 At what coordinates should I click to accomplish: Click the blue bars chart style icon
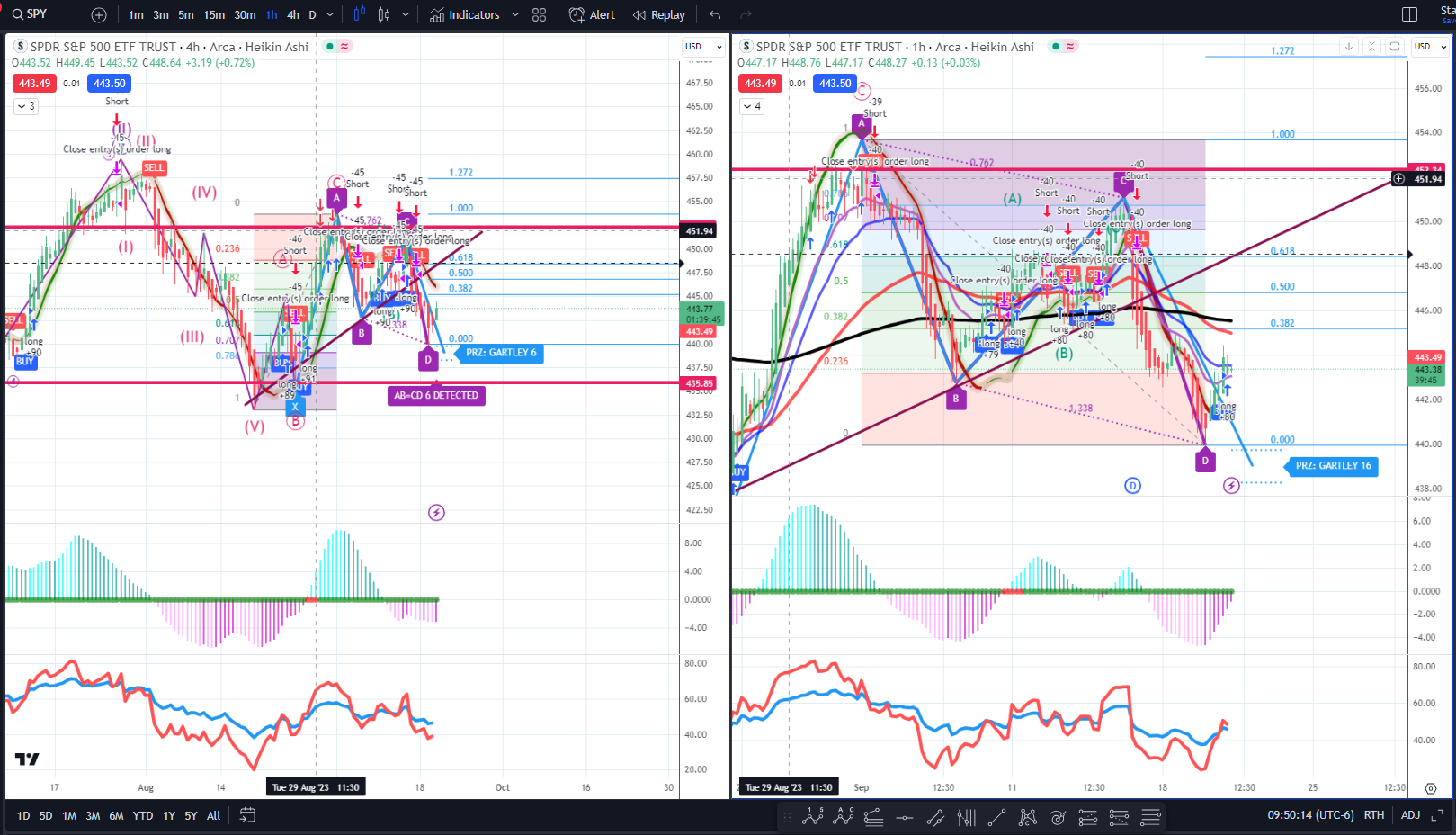pos(360,14)
